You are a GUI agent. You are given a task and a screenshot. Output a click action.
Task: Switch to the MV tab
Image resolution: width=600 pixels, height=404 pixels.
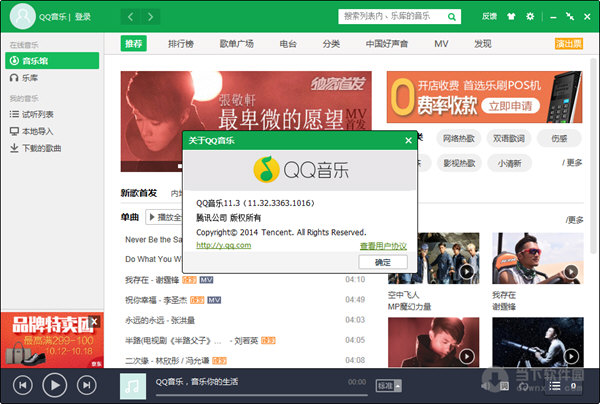[x=441, y=44]
